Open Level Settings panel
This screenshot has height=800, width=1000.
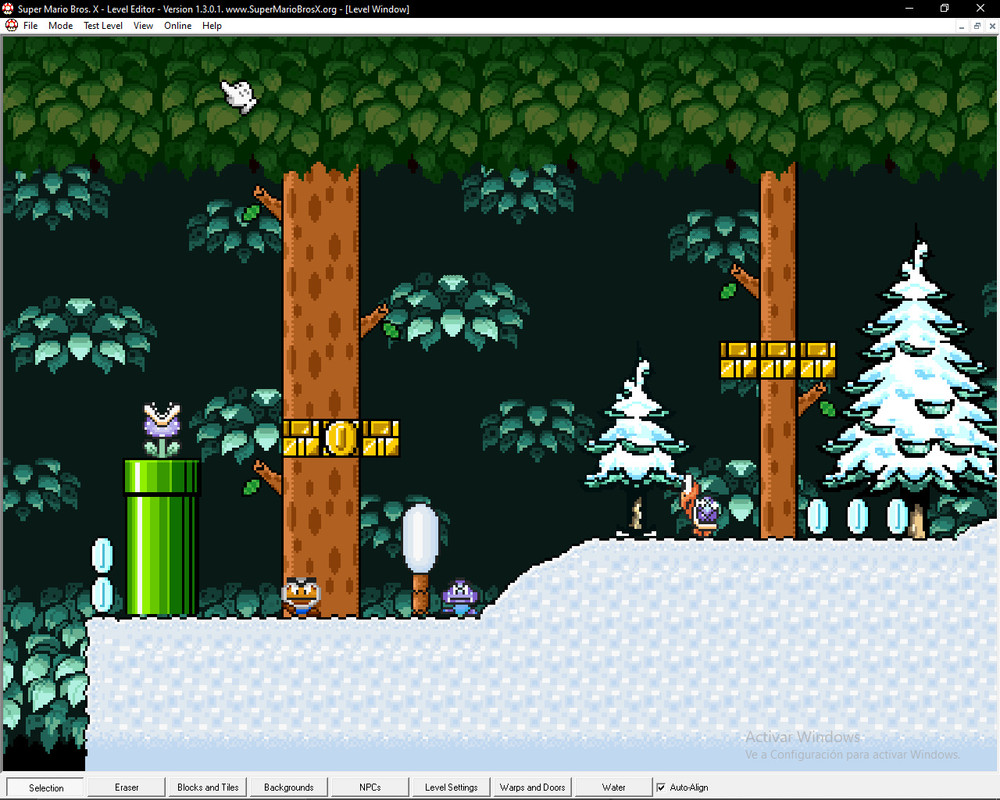(x=452, y=787)
